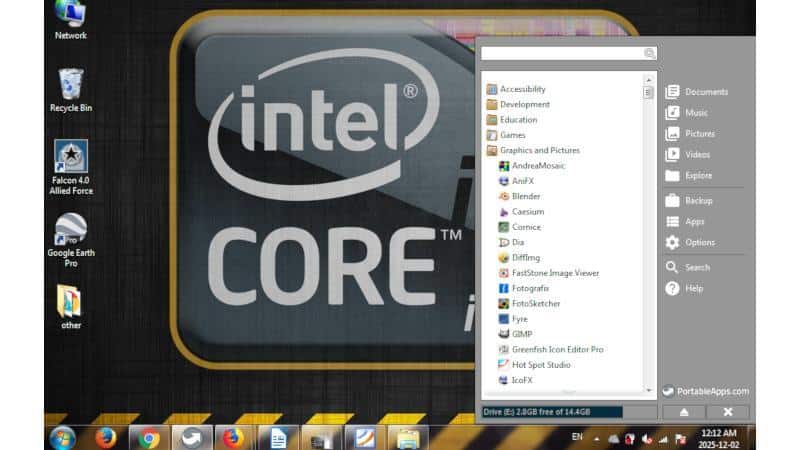Select the Apps menu entry

coord(685,221)
